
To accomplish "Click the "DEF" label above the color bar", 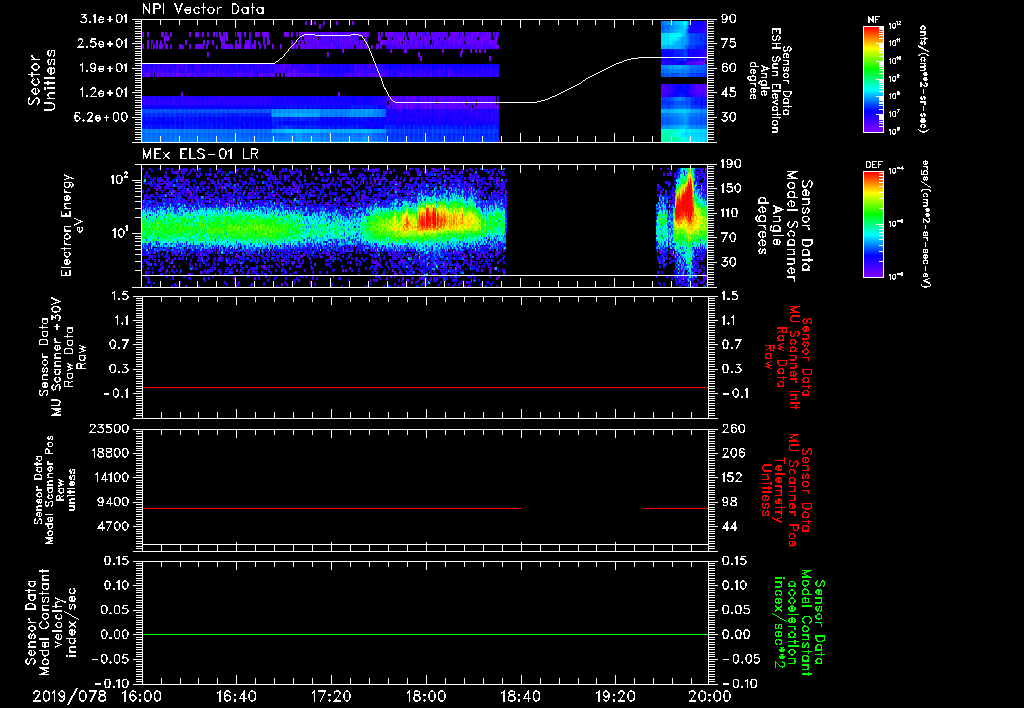I will click(x=874, y=165).
